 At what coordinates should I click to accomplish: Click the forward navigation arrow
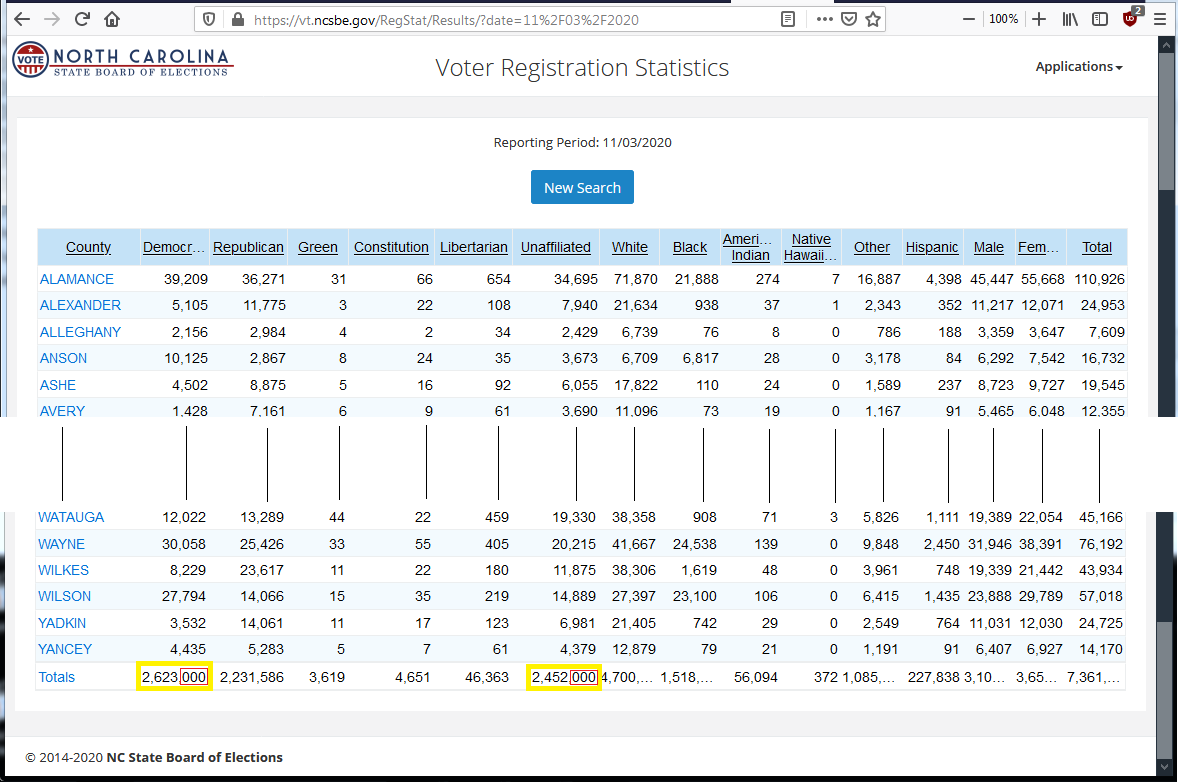[52, 20]
